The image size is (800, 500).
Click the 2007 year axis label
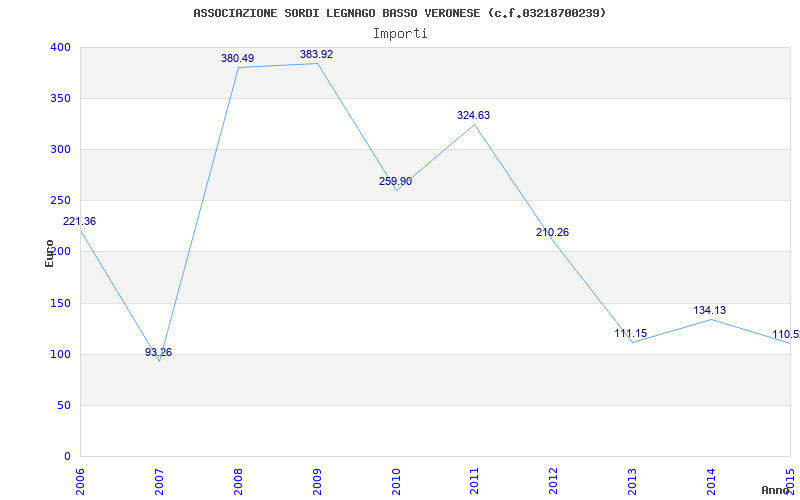159,482
